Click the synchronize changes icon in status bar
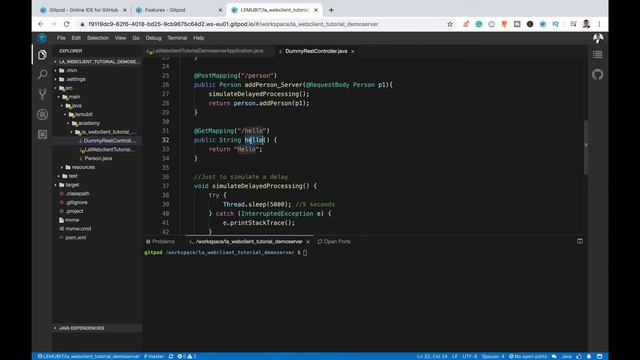 click(171, 356)
